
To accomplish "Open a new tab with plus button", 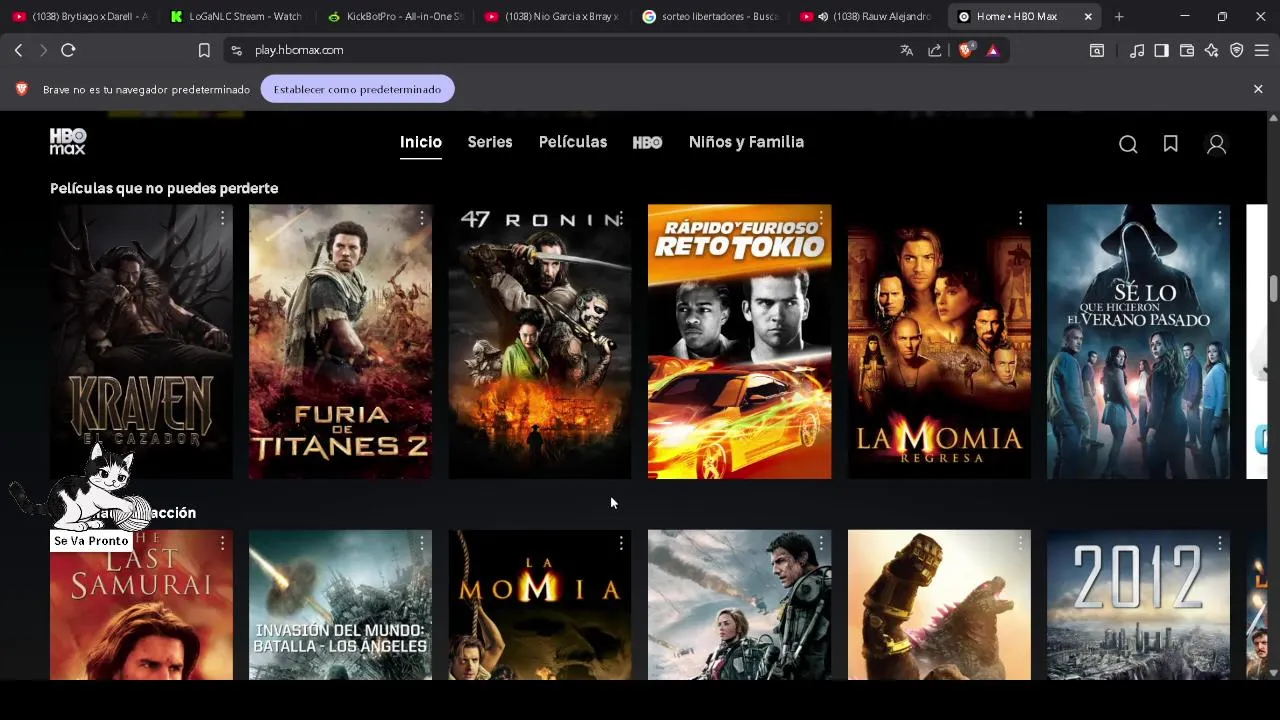I will tap(1119, 16).
